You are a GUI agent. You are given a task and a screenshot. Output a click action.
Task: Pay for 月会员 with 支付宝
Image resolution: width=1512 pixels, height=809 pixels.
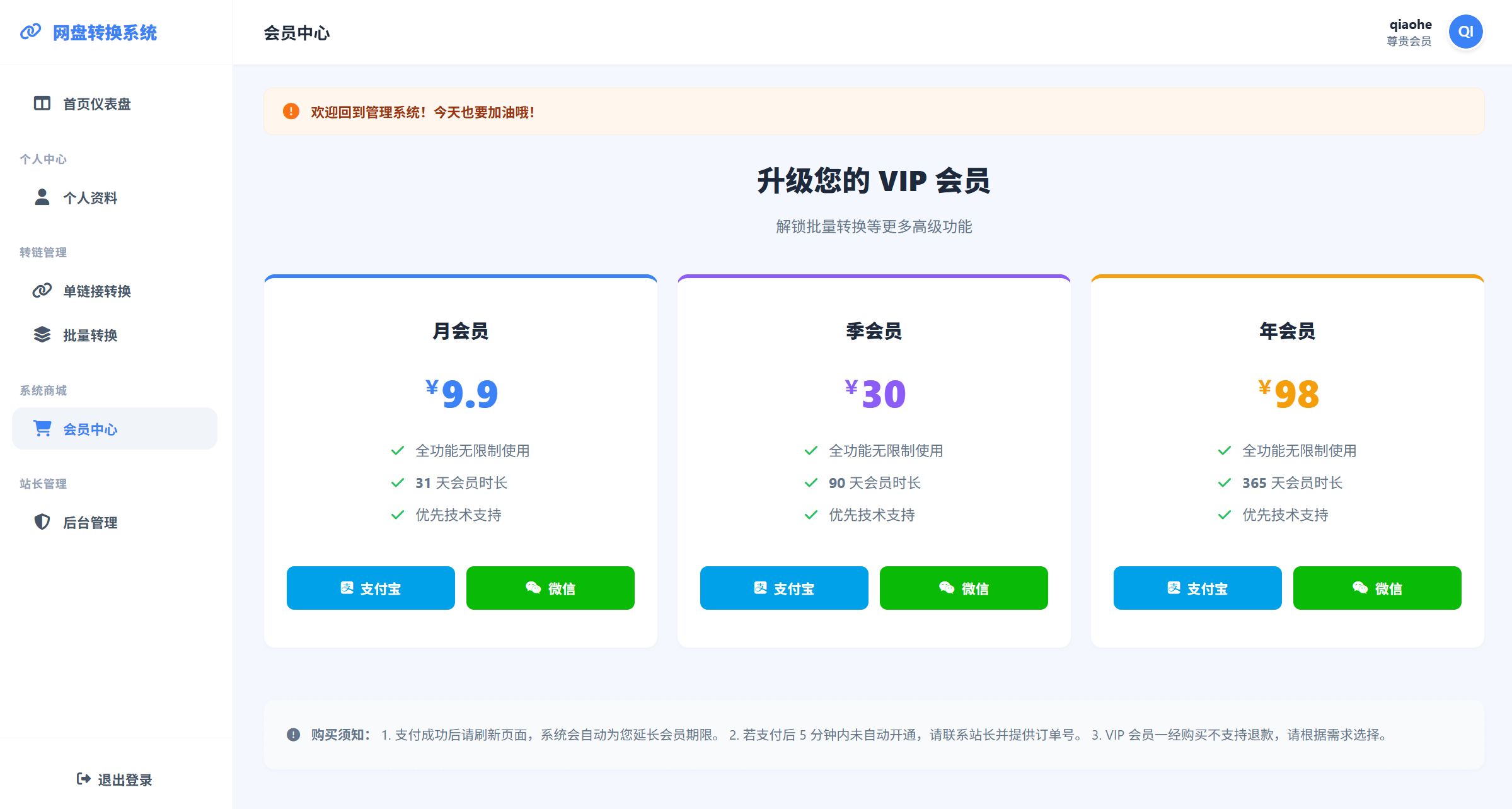coord(371,588)
